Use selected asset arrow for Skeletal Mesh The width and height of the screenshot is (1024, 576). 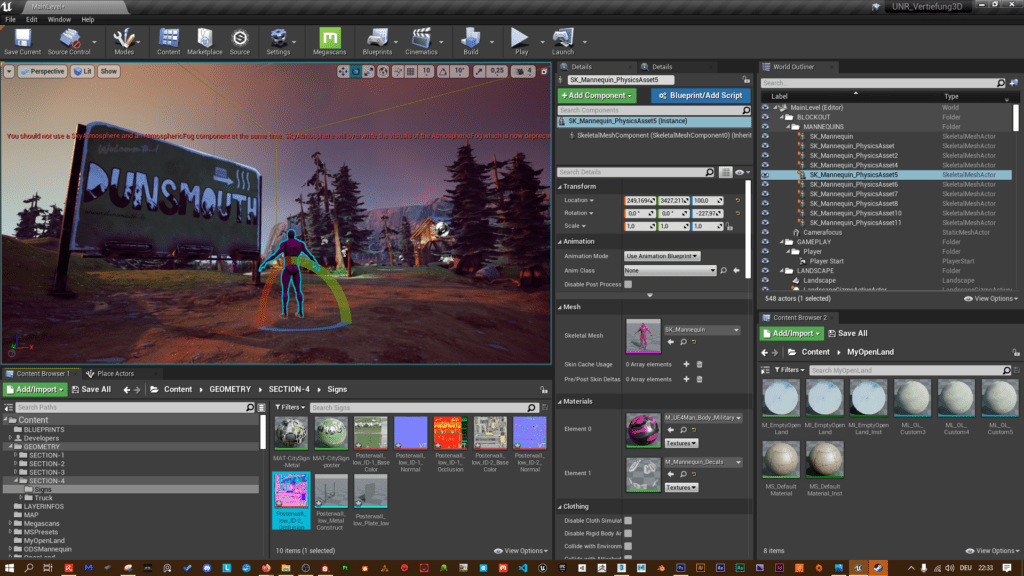tap(671, 342)
